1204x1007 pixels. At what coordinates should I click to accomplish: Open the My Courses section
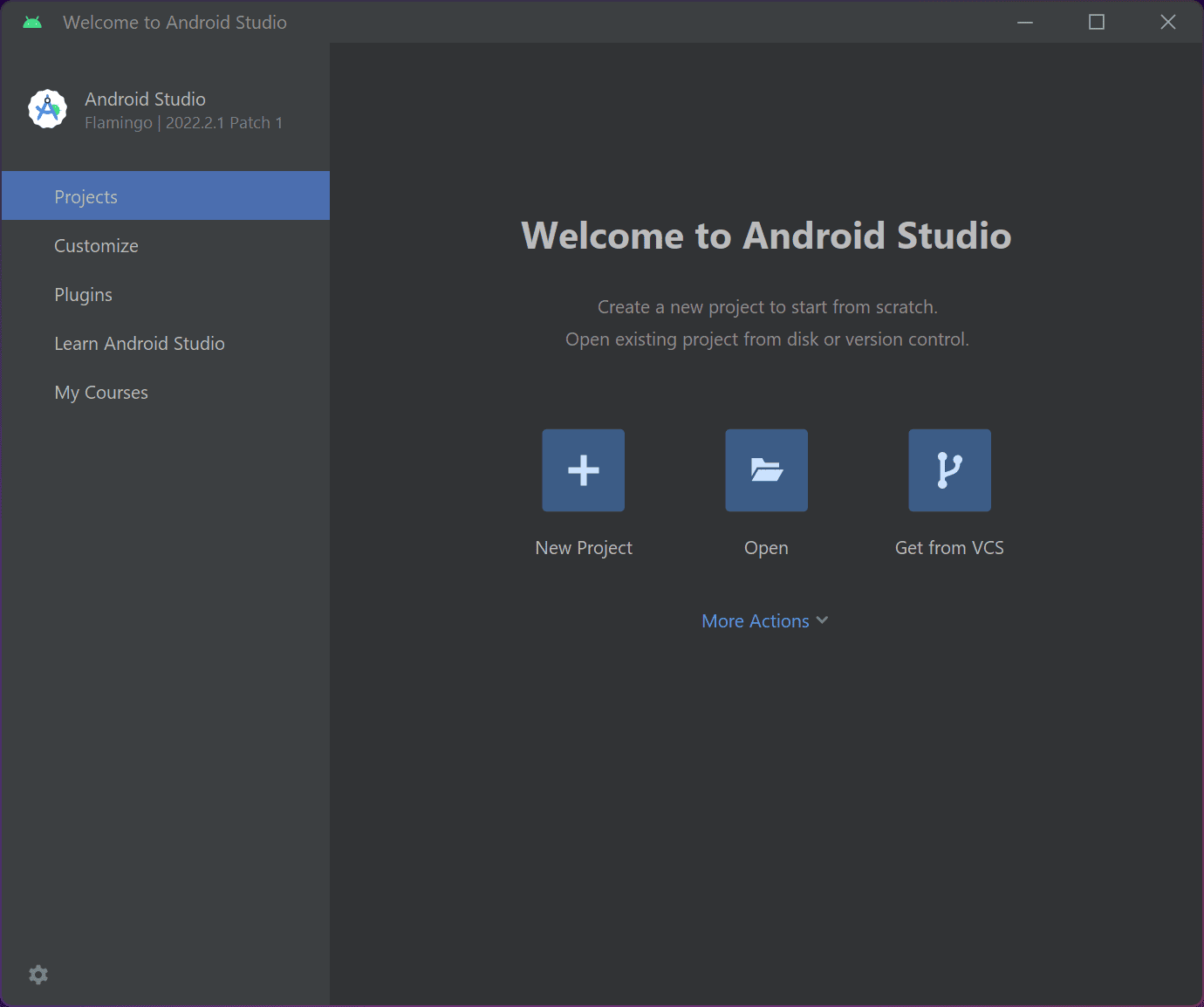(101, 393)
